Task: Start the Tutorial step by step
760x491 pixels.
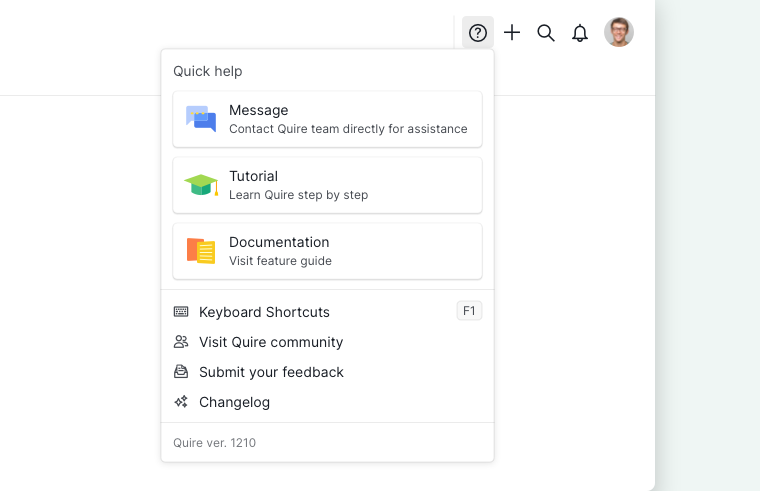Action: pos(328,185)
